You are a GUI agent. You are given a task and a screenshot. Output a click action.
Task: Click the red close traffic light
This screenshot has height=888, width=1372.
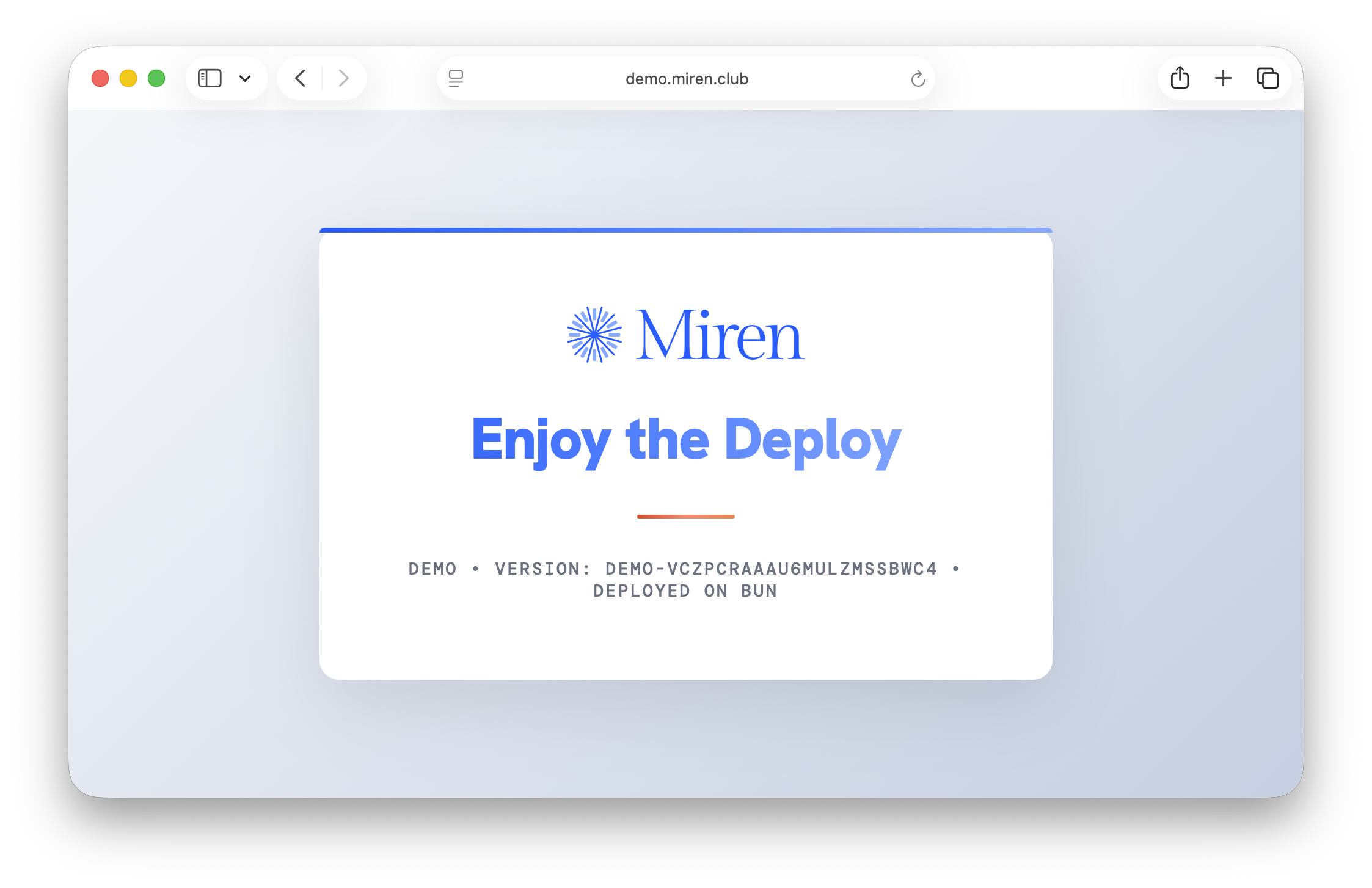[100, 78]
